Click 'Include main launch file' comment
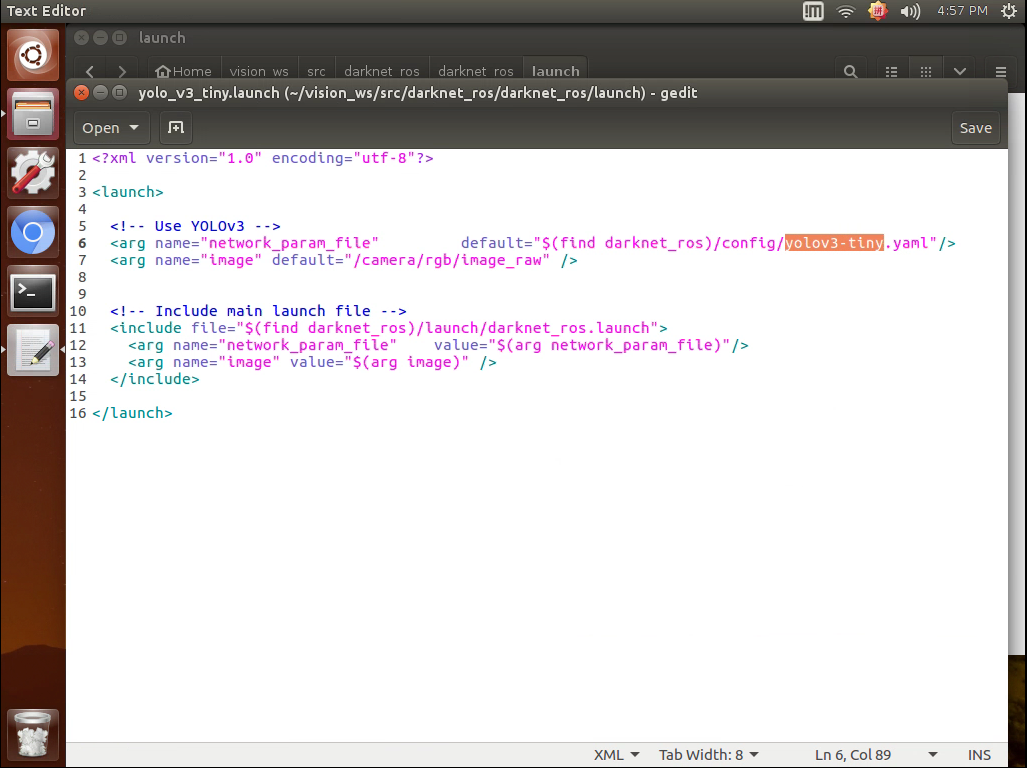 click(x=258, y=311)
